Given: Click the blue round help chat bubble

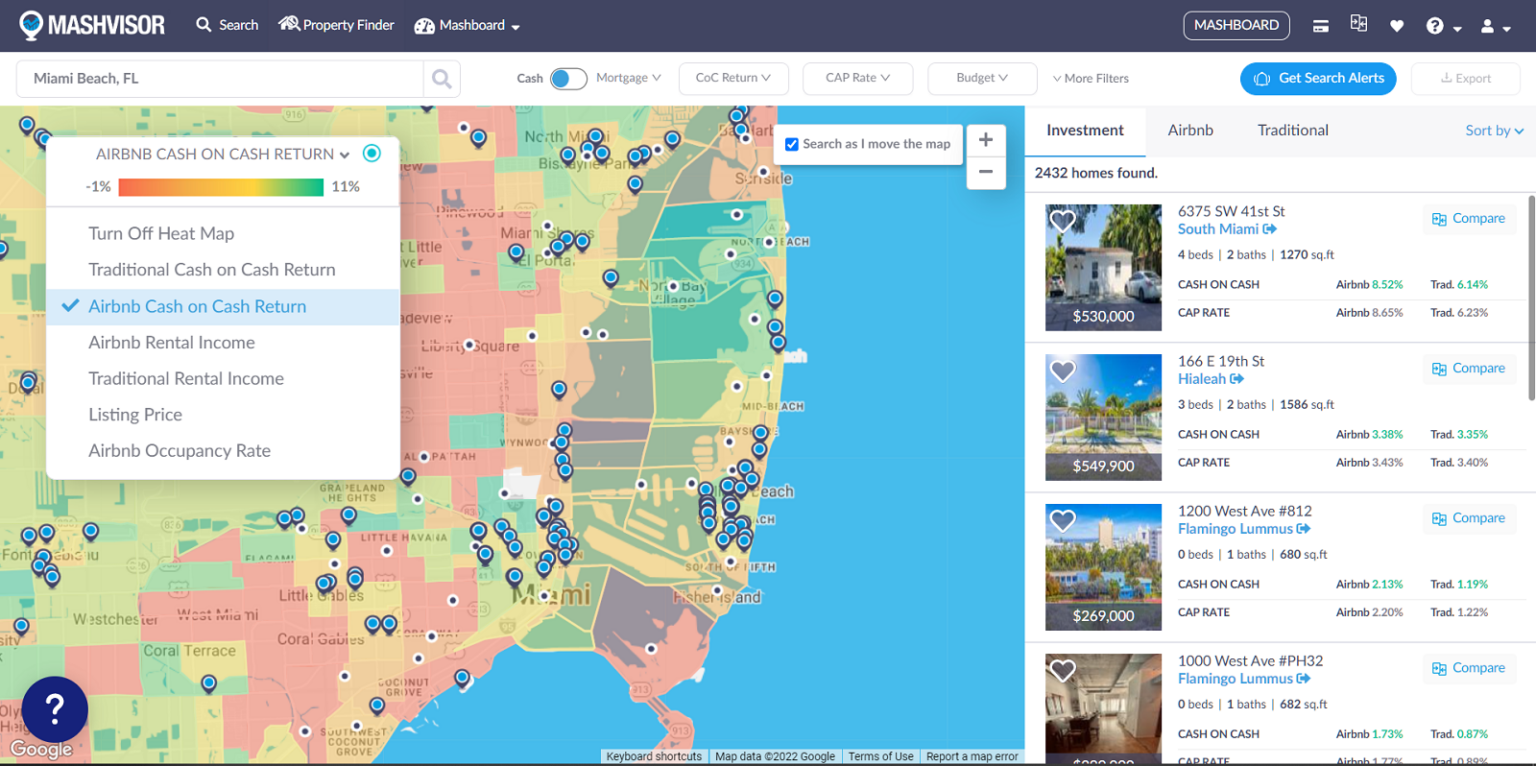Looking at the screenshot, I should 54,709.
